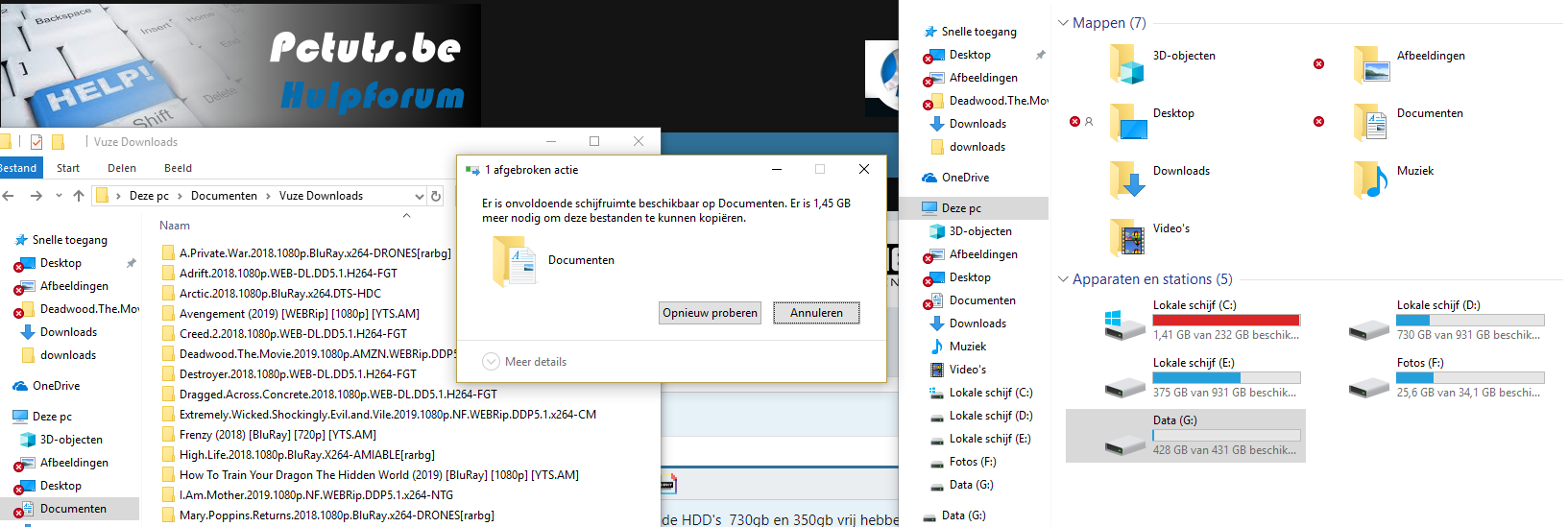Open the Bestand tab in Vuze Downloads window
This screenshot has height=527, width=1568.
[x=17, y=168]
